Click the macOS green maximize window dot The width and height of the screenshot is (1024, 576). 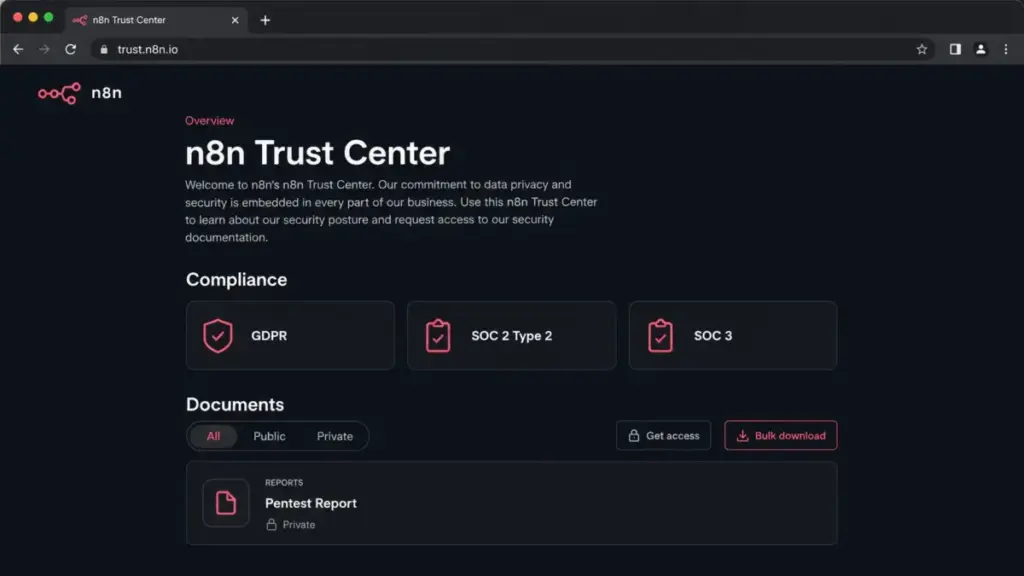[x=48, y=18]
